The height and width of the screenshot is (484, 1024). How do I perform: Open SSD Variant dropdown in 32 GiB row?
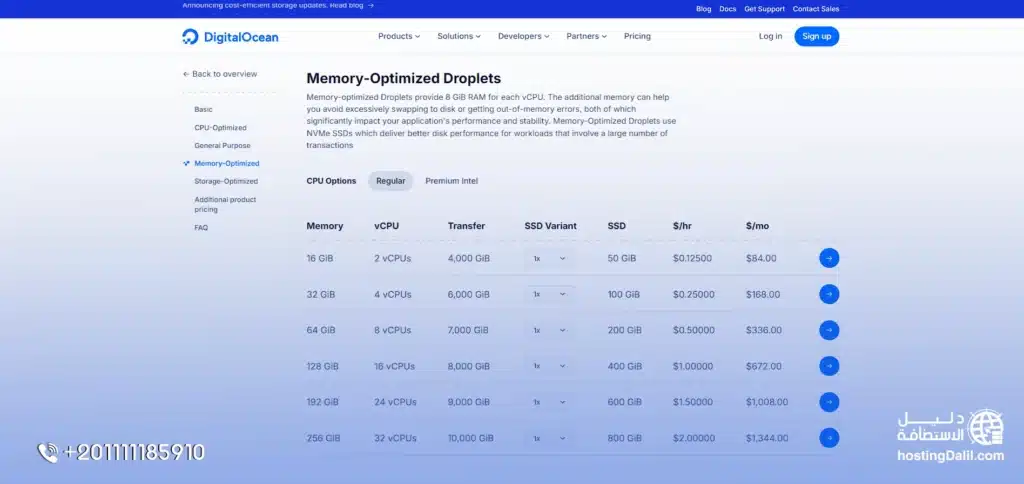point(549,295)
